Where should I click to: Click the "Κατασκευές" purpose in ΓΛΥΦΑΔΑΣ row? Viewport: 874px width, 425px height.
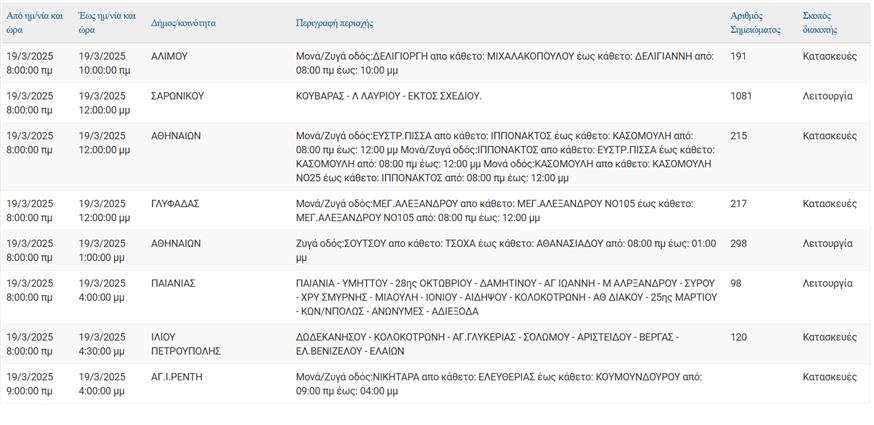(829, 204)
